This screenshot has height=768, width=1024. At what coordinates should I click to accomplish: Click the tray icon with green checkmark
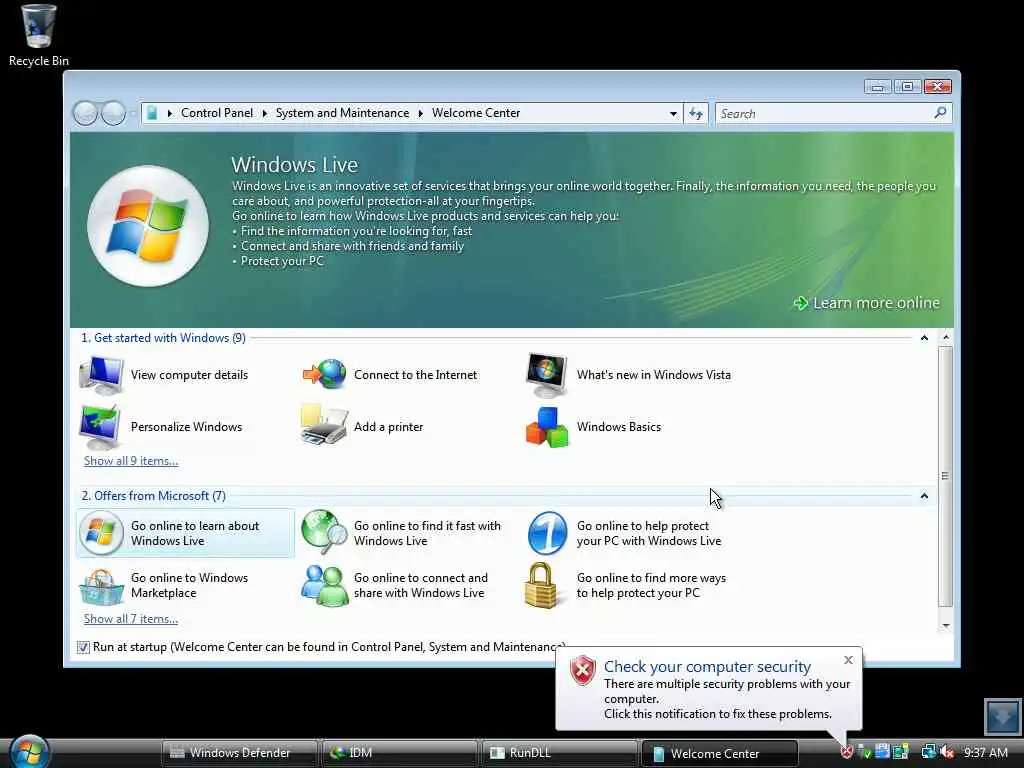coord(865,752)
